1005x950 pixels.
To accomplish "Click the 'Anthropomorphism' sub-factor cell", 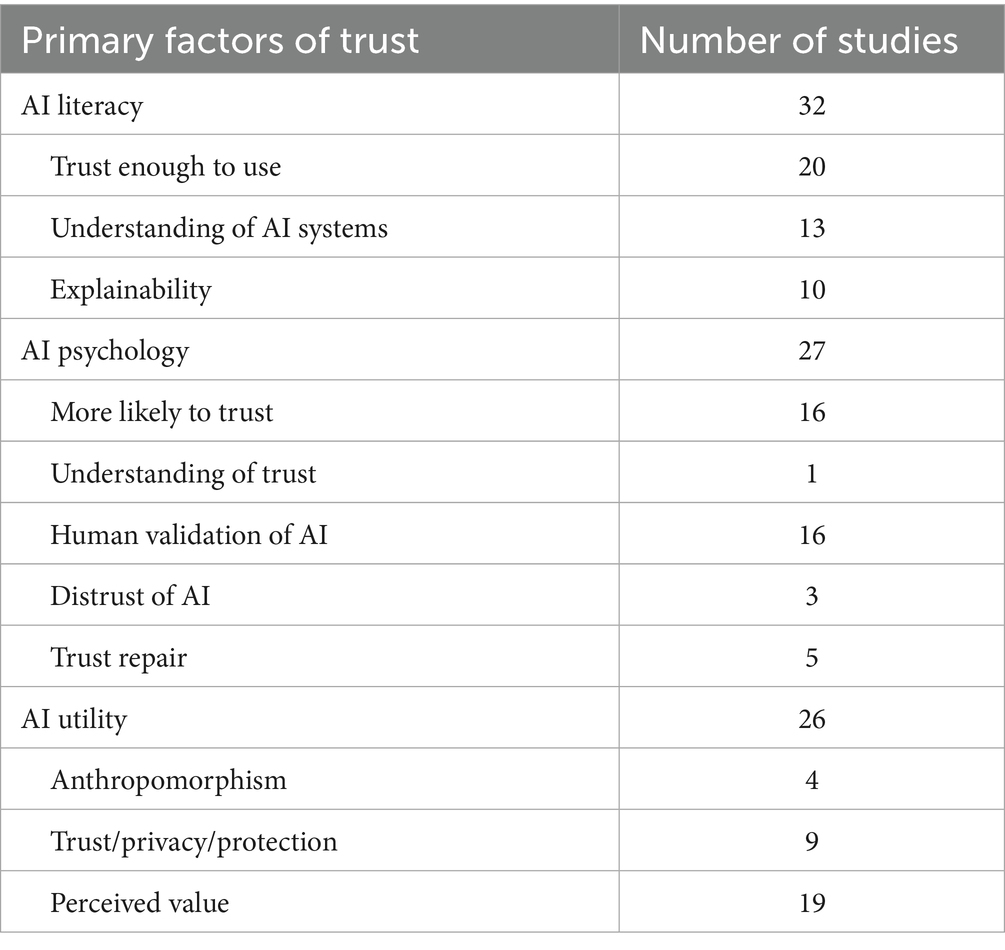I will point(168,780).
